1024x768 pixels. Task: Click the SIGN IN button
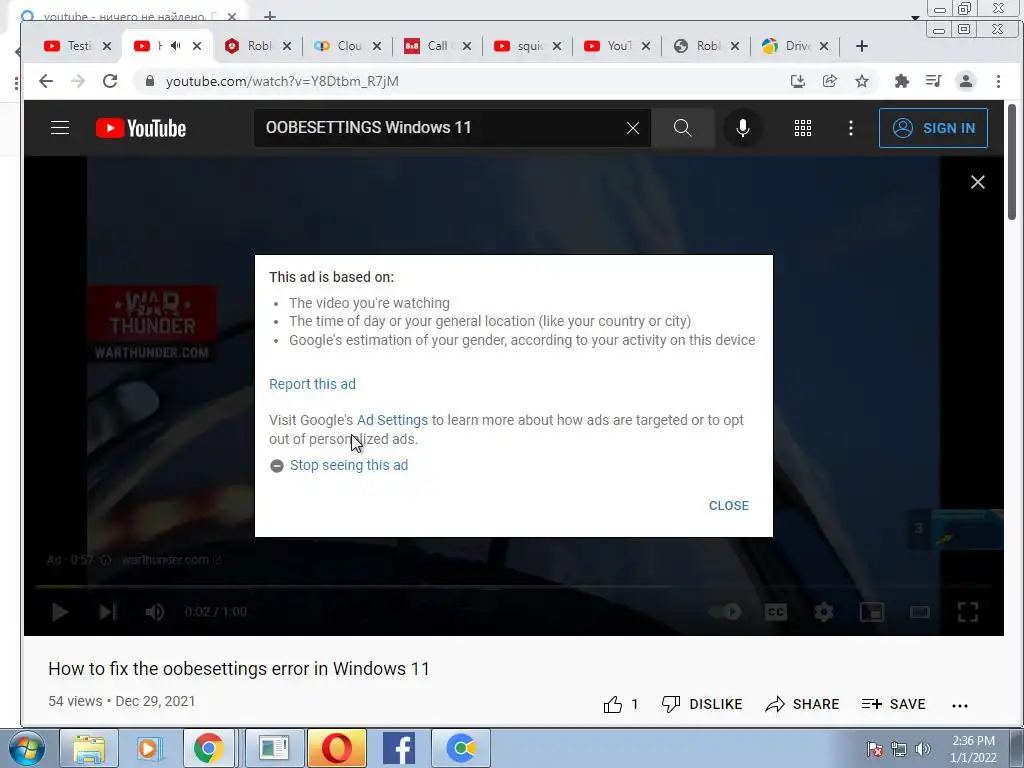[933, 128]
